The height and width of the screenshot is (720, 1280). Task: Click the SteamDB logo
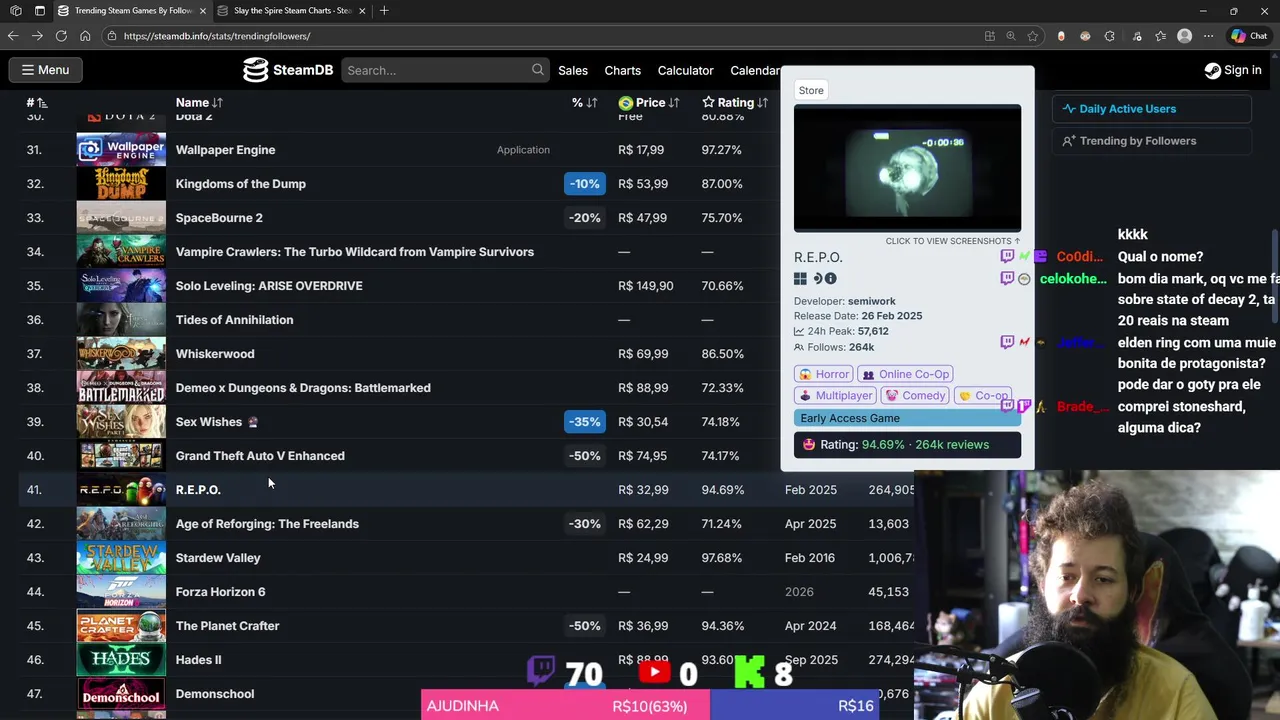click(288, 70)
